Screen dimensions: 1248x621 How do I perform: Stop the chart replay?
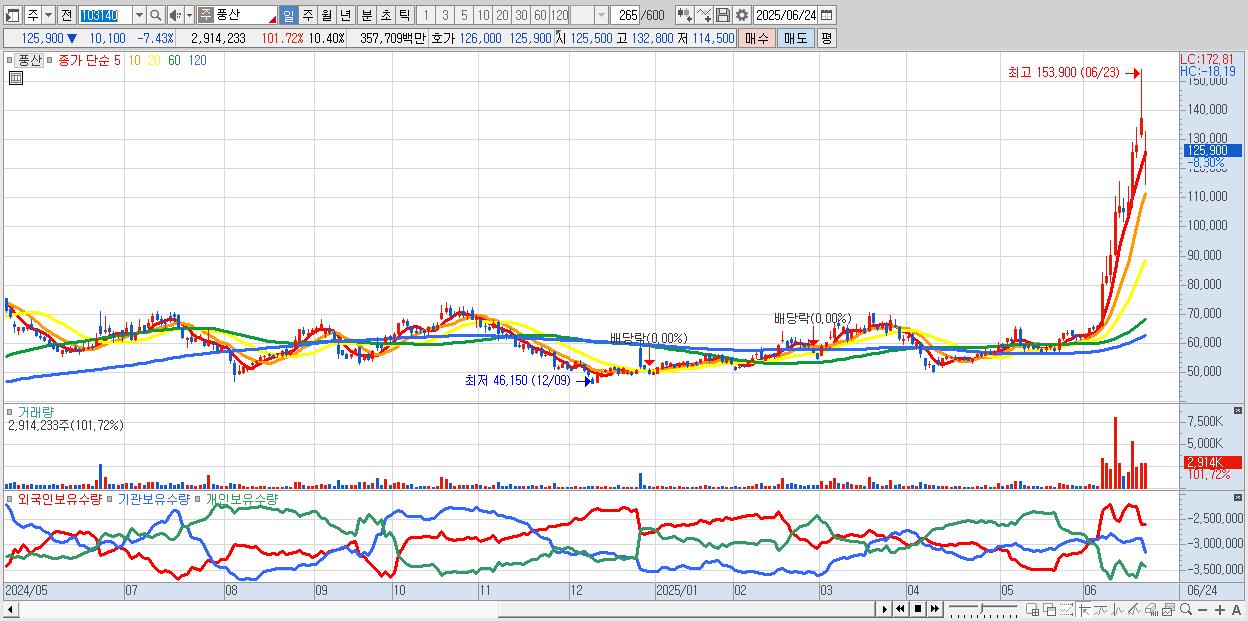[x=918, y=609]
